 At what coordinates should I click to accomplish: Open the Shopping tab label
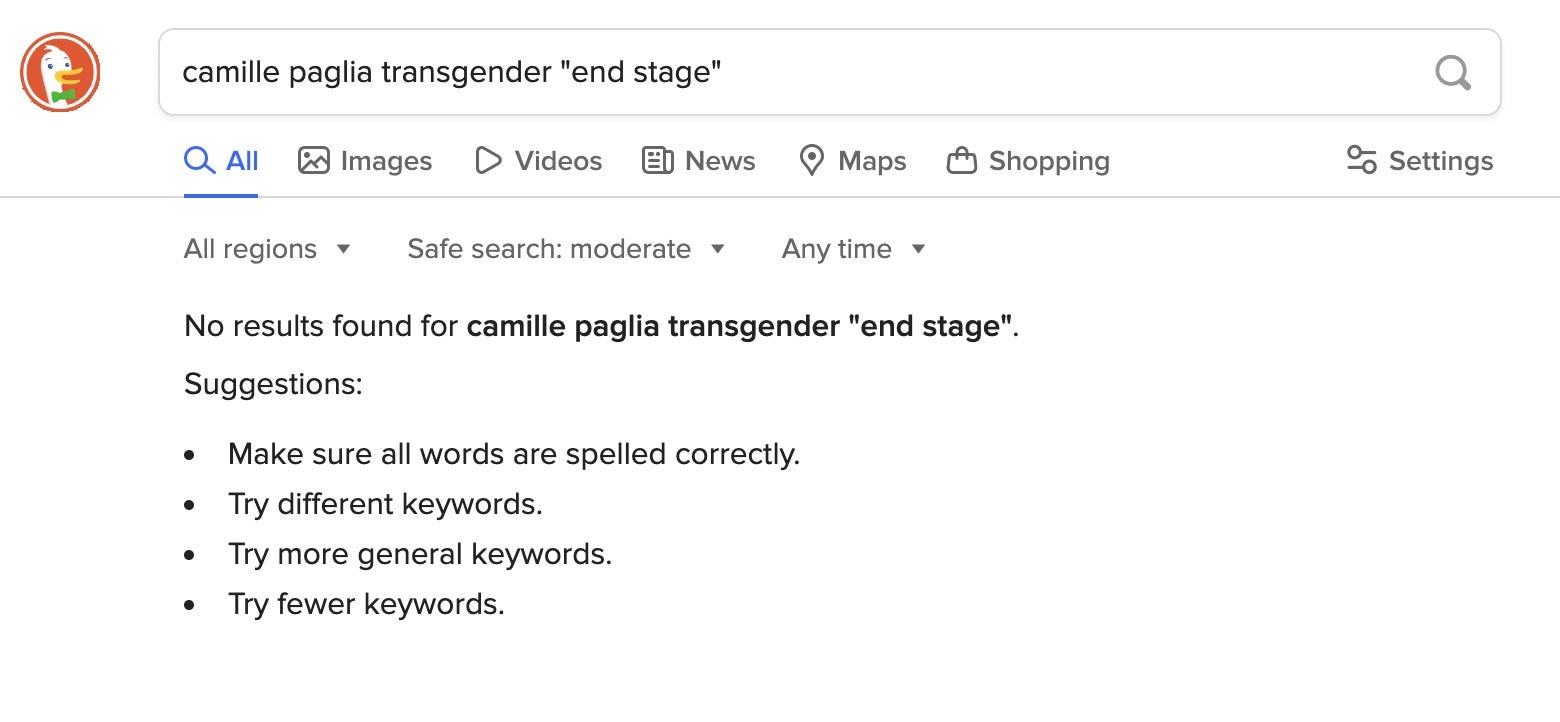(1049, 161)
